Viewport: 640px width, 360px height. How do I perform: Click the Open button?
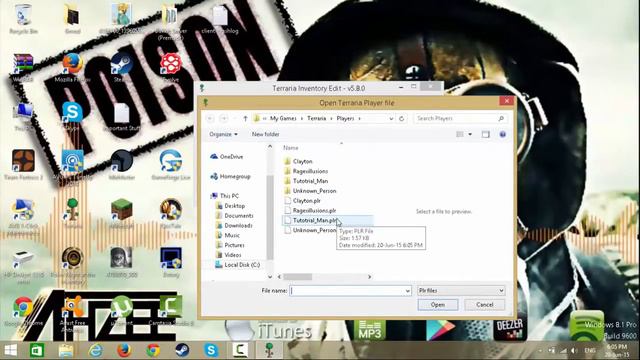tap(438, 305)
